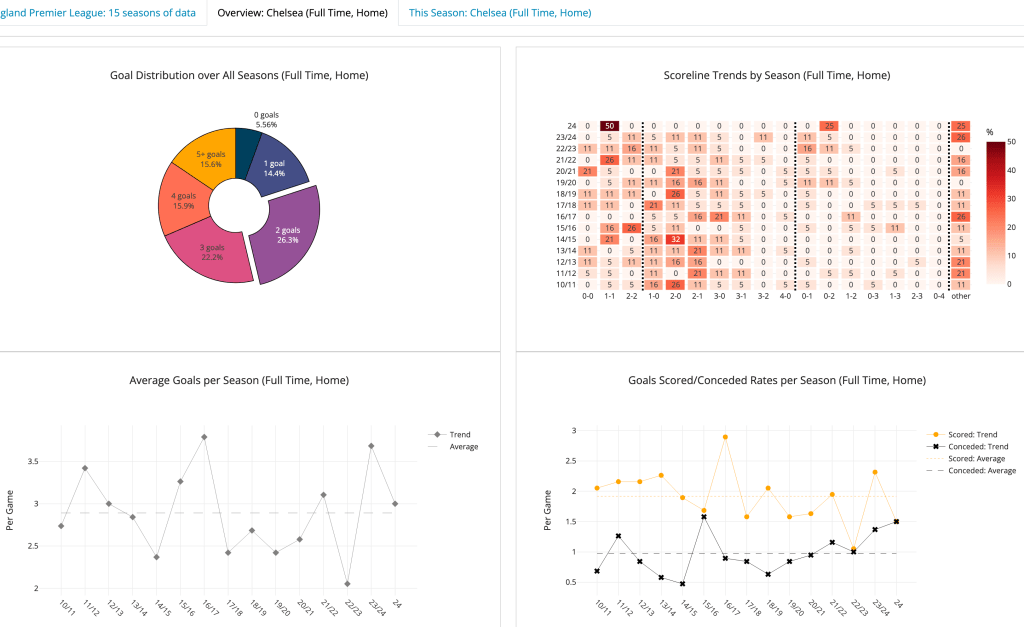Select the Overview: Chelsea (Full Time, Home) tab
Image resolution: width=1024 pixels, height=627 pixels.
pyautogui.click(x=301, y=13)
